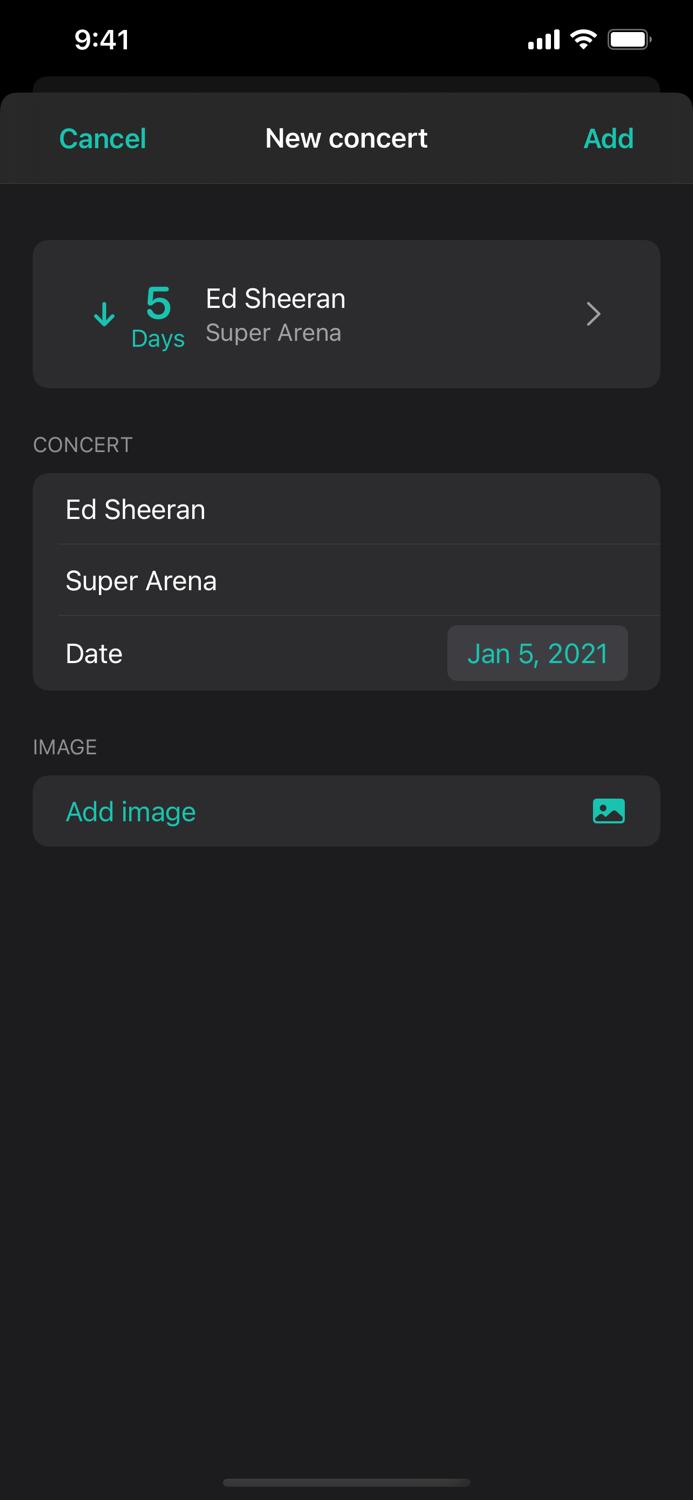This screenshot has width=693, height=1500.
Task: Add the Ed Sheeran concert
Action: pyautogui.click(x=608, y=138)
